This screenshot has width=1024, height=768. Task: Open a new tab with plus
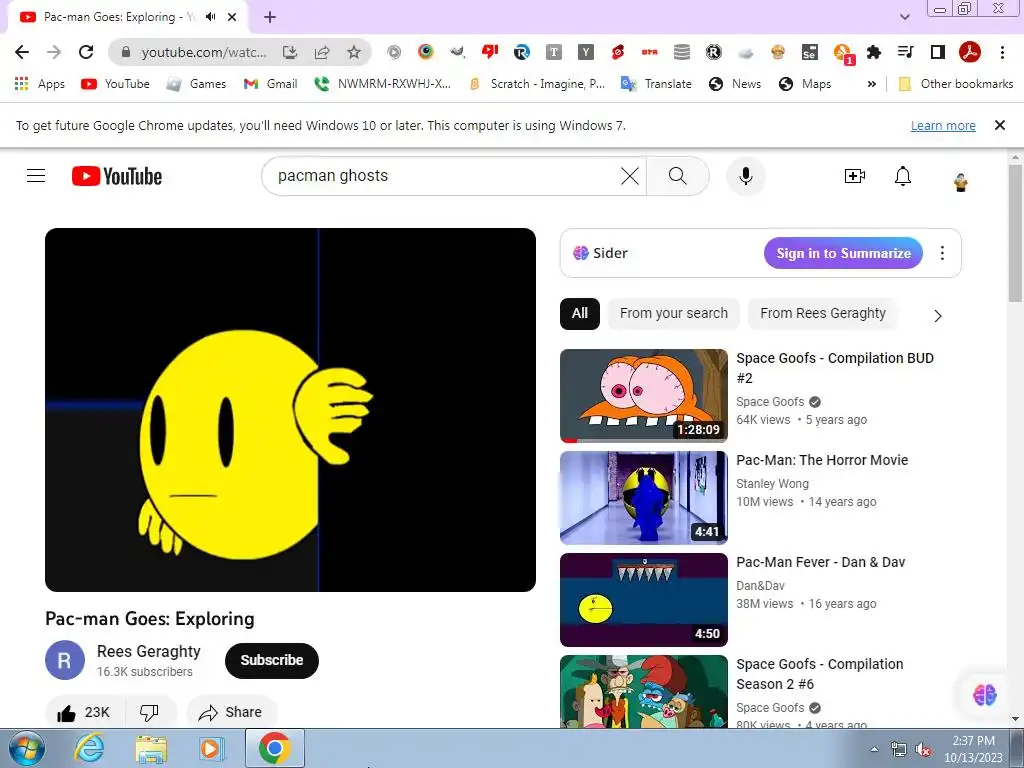click(x=270, y=17)
